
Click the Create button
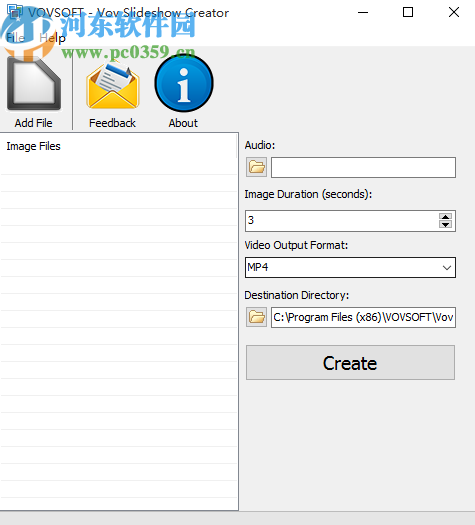(350, 363)
